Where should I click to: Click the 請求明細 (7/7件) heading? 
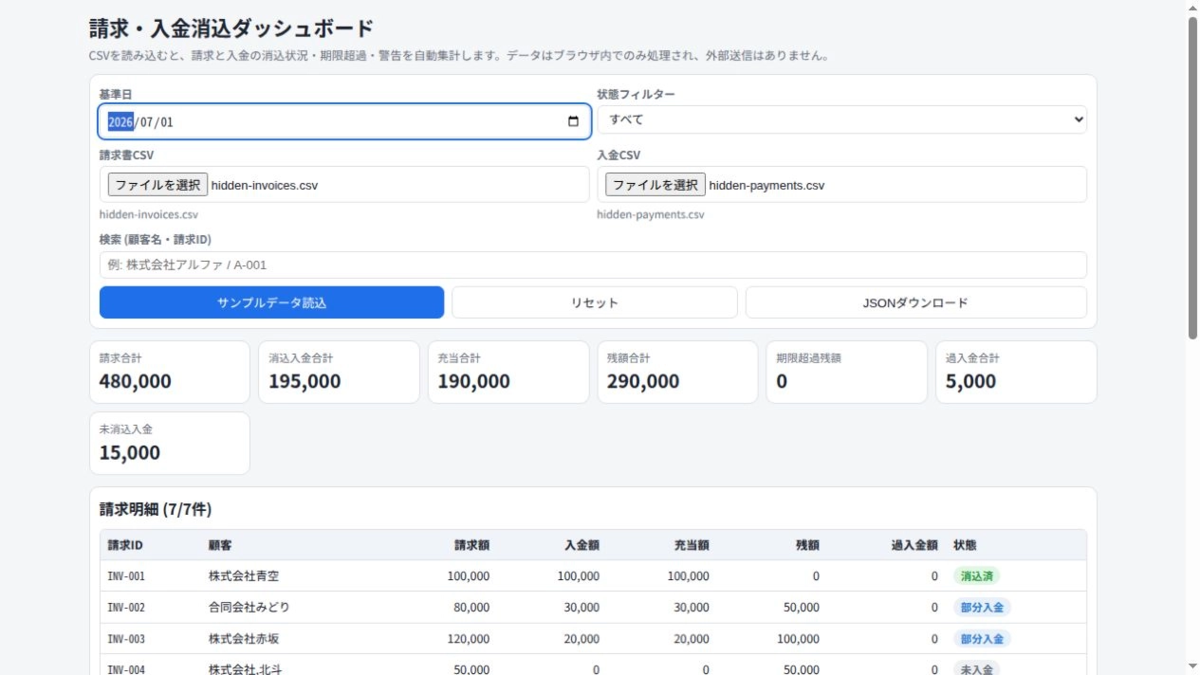(x=155, y=509)
